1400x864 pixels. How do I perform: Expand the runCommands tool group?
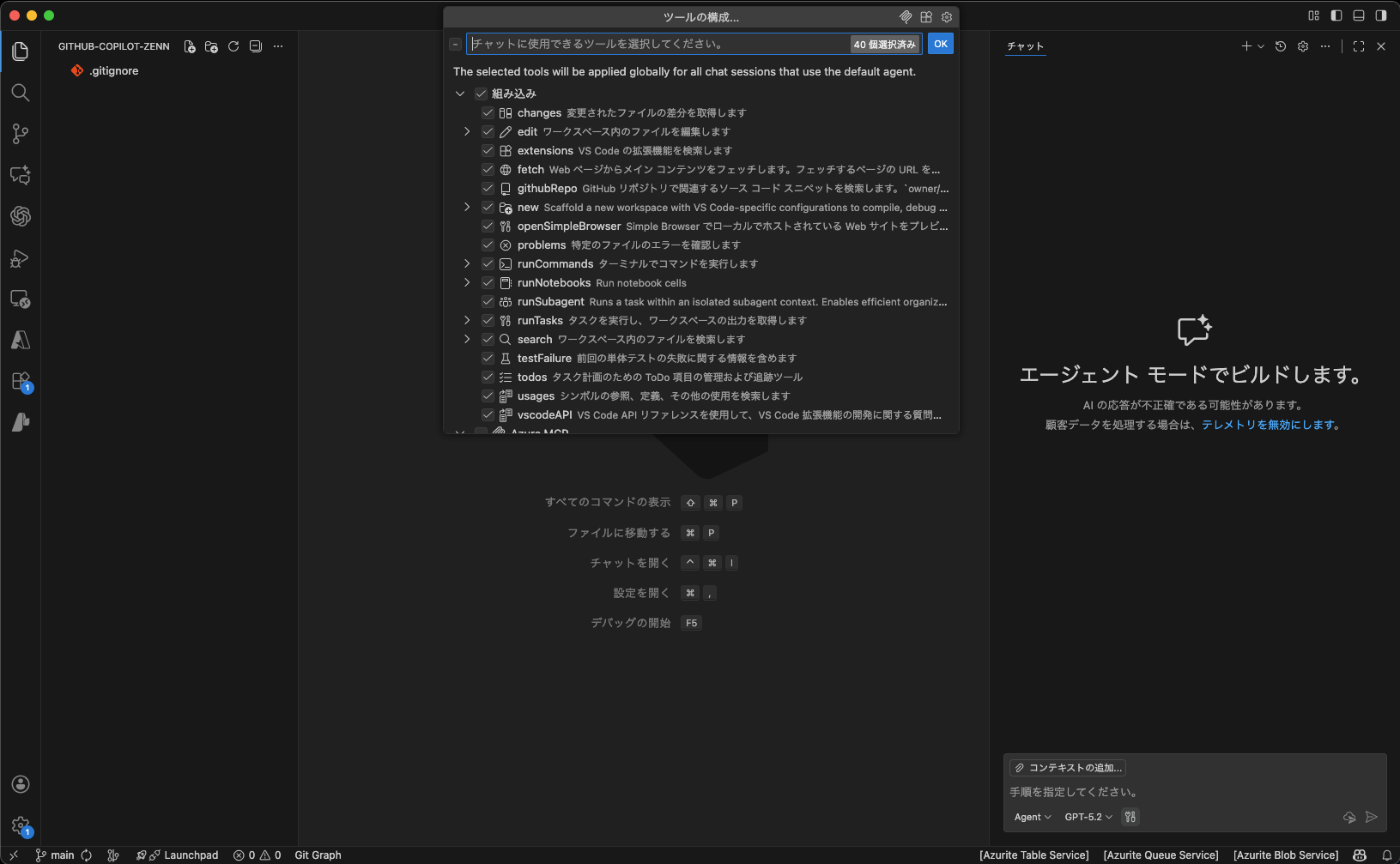(x=467, y=264)
